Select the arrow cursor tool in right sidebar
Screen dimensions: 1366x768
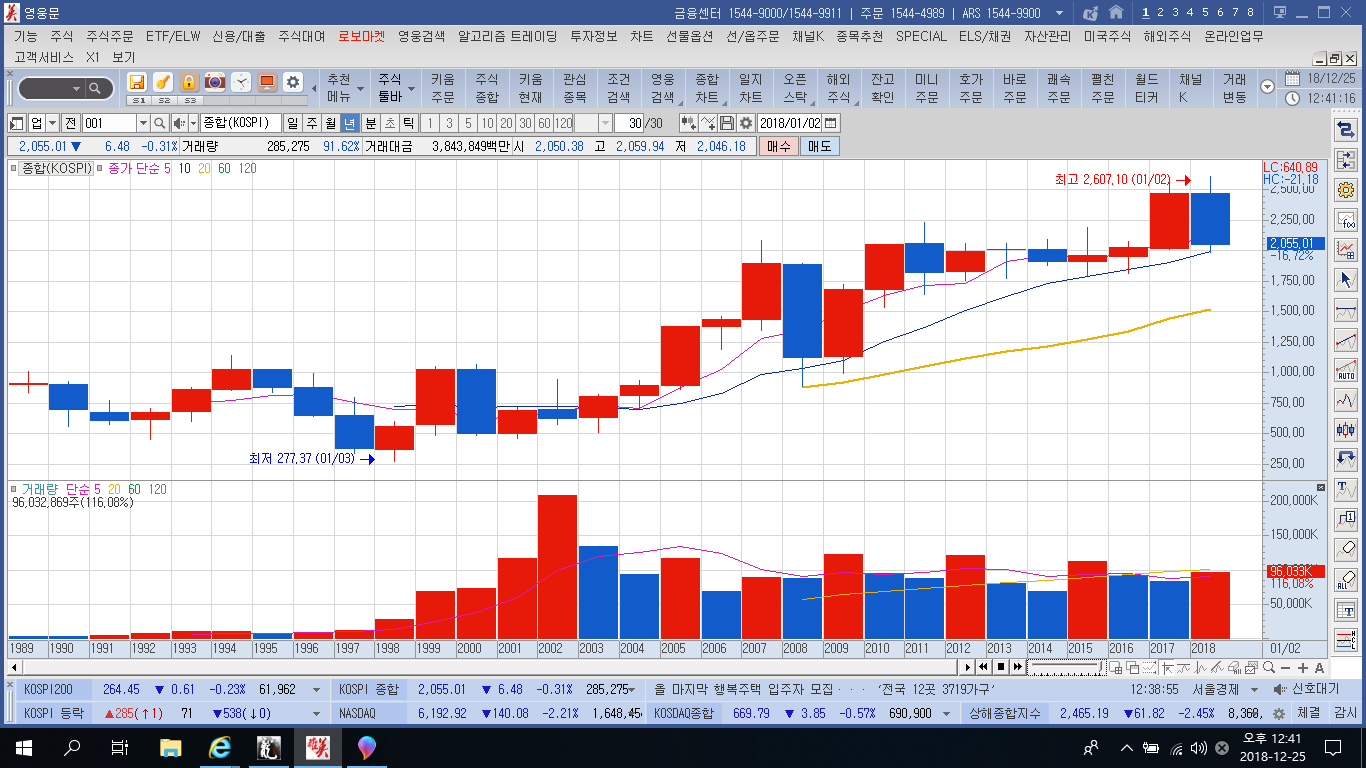[1346, 280]
